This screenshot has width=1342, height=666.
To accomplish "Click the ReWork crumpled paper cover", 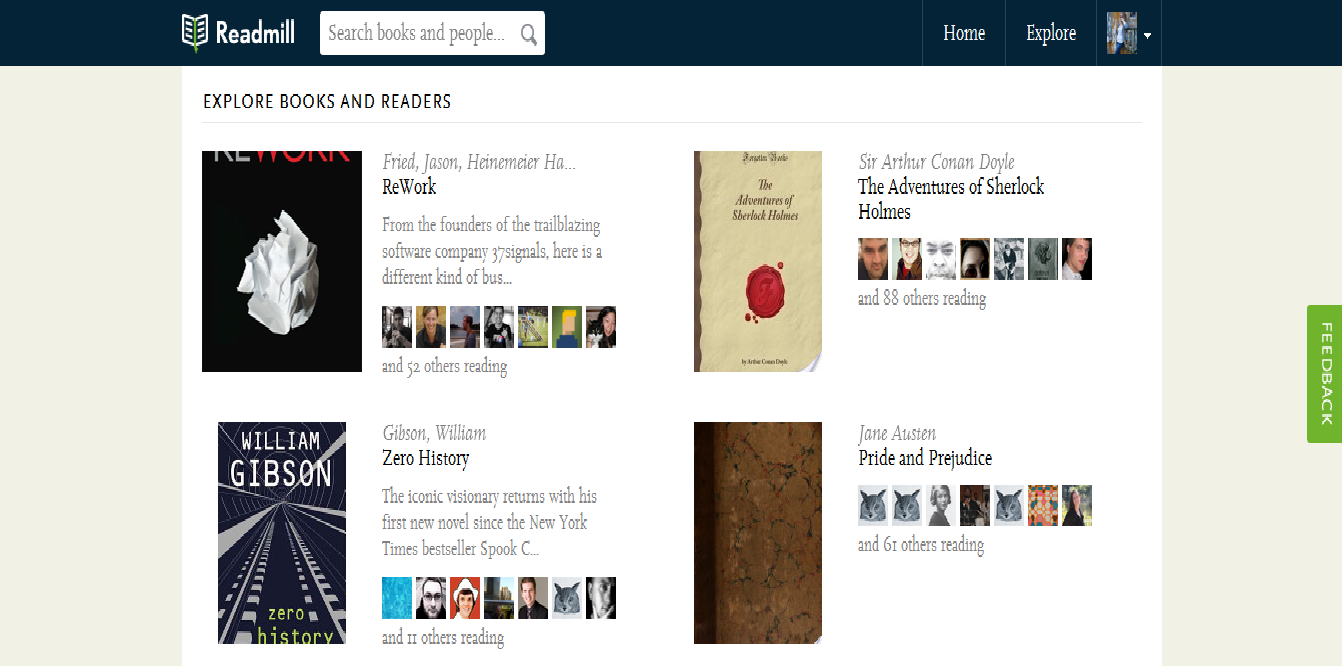I will (x=282, y=262).
